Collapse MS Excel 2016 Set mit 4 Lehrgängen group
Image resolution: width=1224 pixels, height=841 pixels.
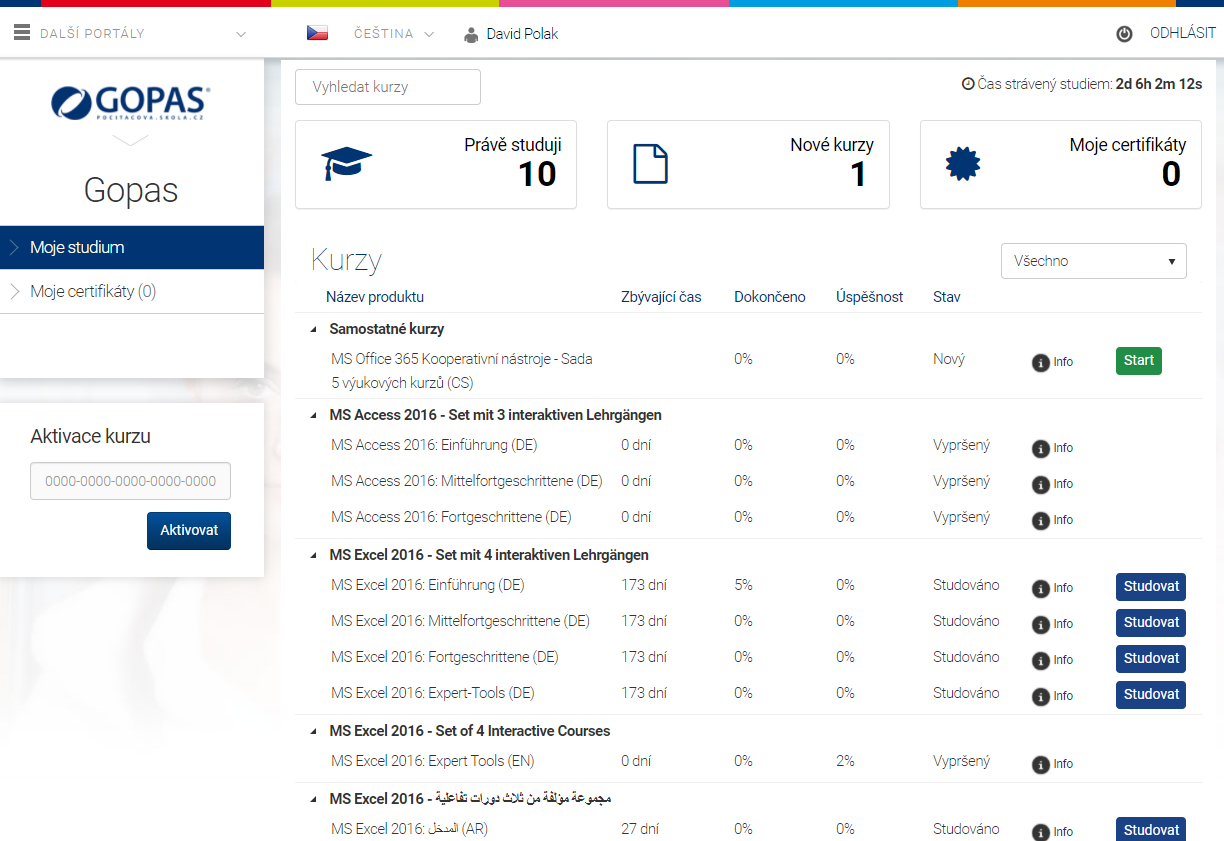click(313, 555)
